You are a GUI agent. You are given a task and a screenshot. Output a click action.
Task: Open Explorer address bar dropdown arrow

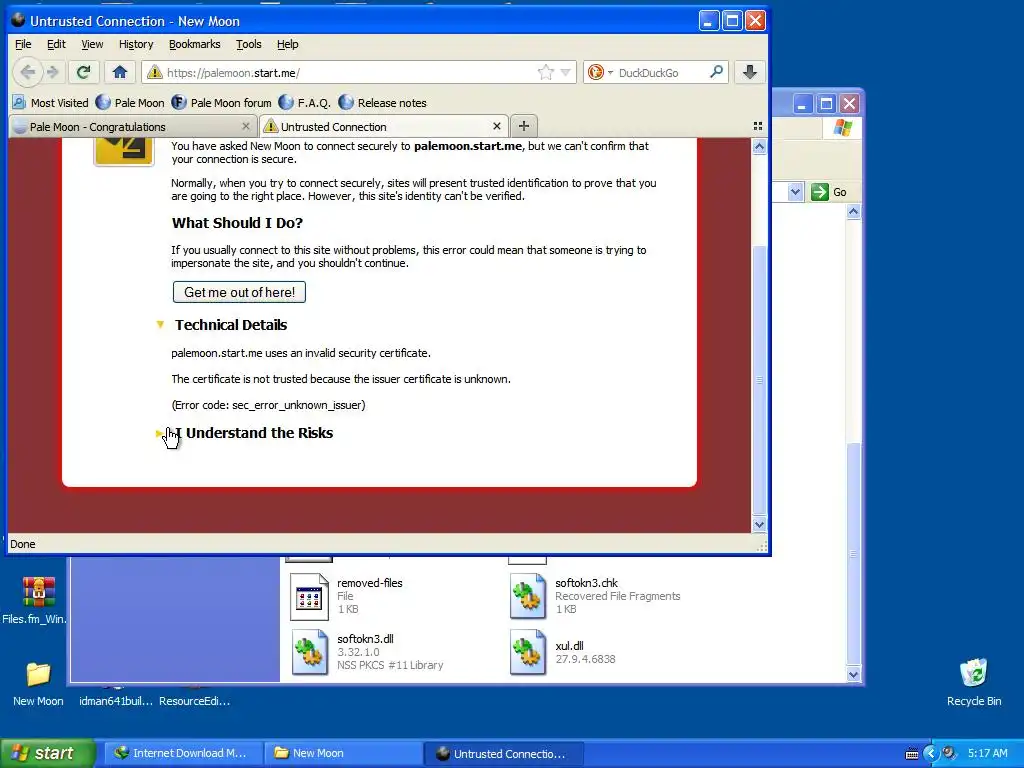(x=795, y=192)
